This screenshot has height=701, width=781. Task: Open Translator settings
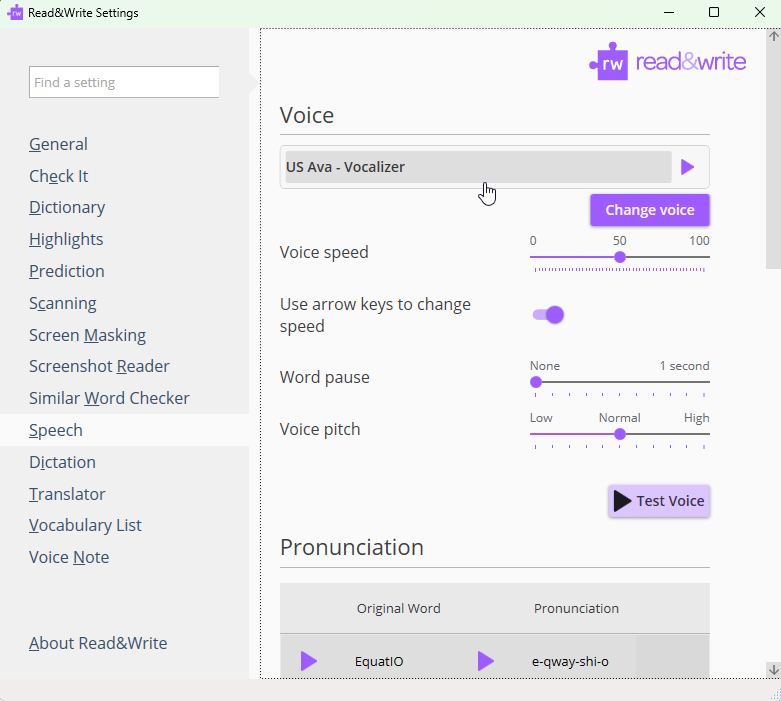[x=67, y=494]
